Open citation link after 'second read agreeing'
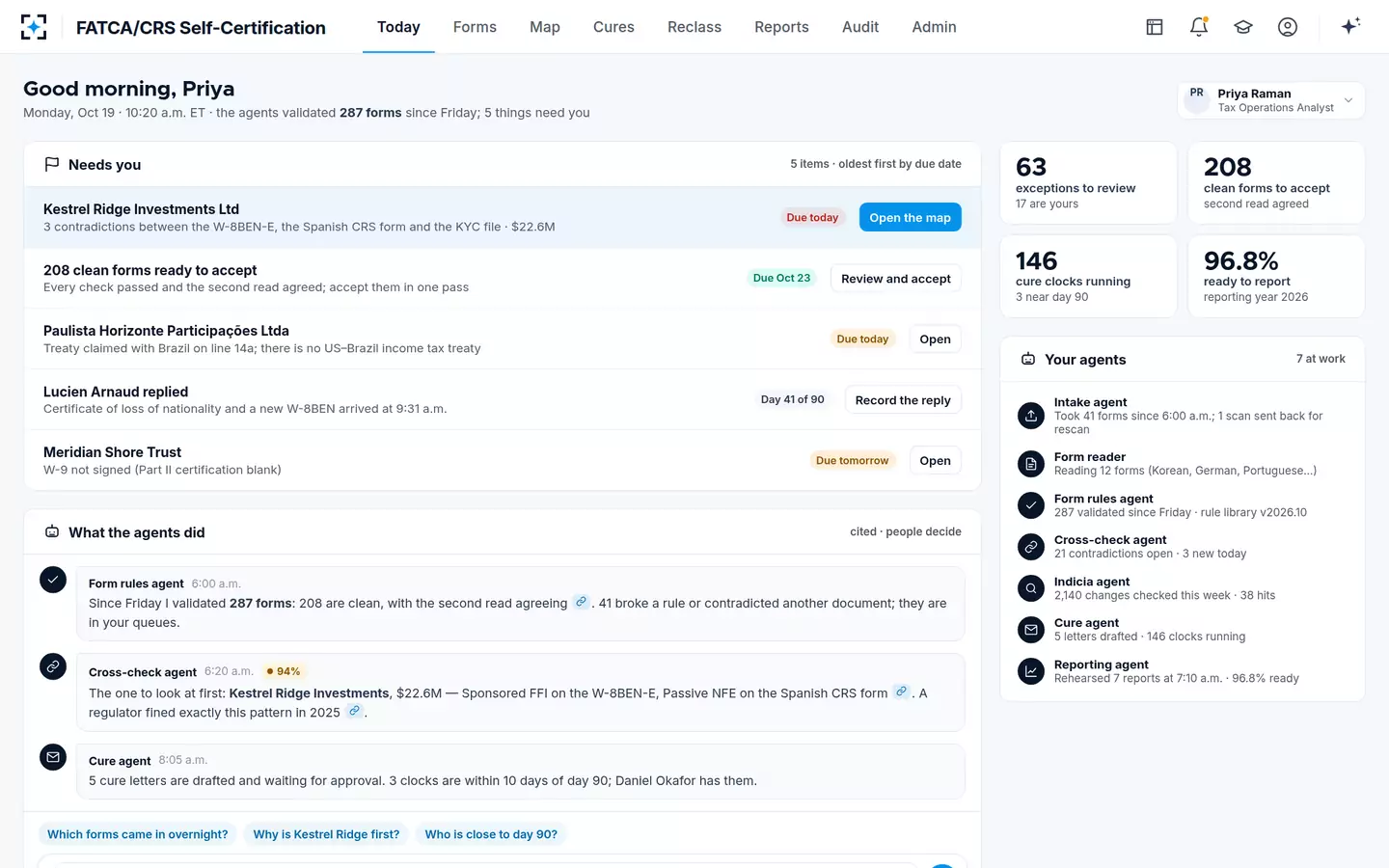Image resolution: width=1389 pixels, height=868 pixels. (581, 602)
